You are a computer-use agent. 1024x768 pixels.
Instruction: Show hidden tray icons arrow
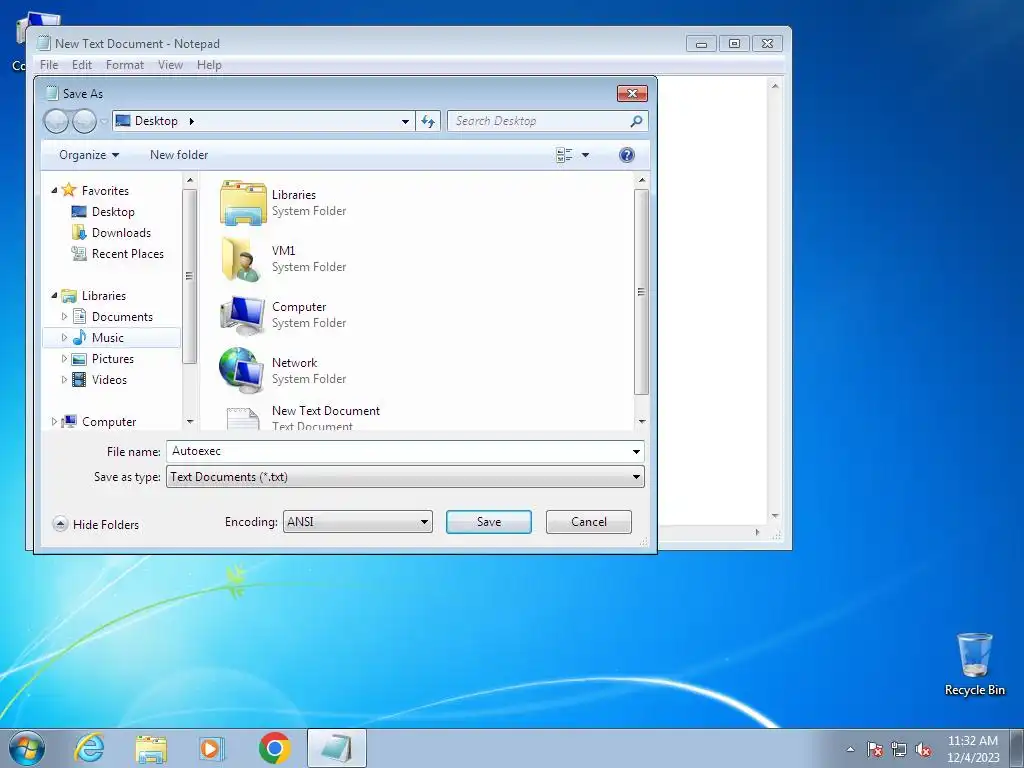850,749
